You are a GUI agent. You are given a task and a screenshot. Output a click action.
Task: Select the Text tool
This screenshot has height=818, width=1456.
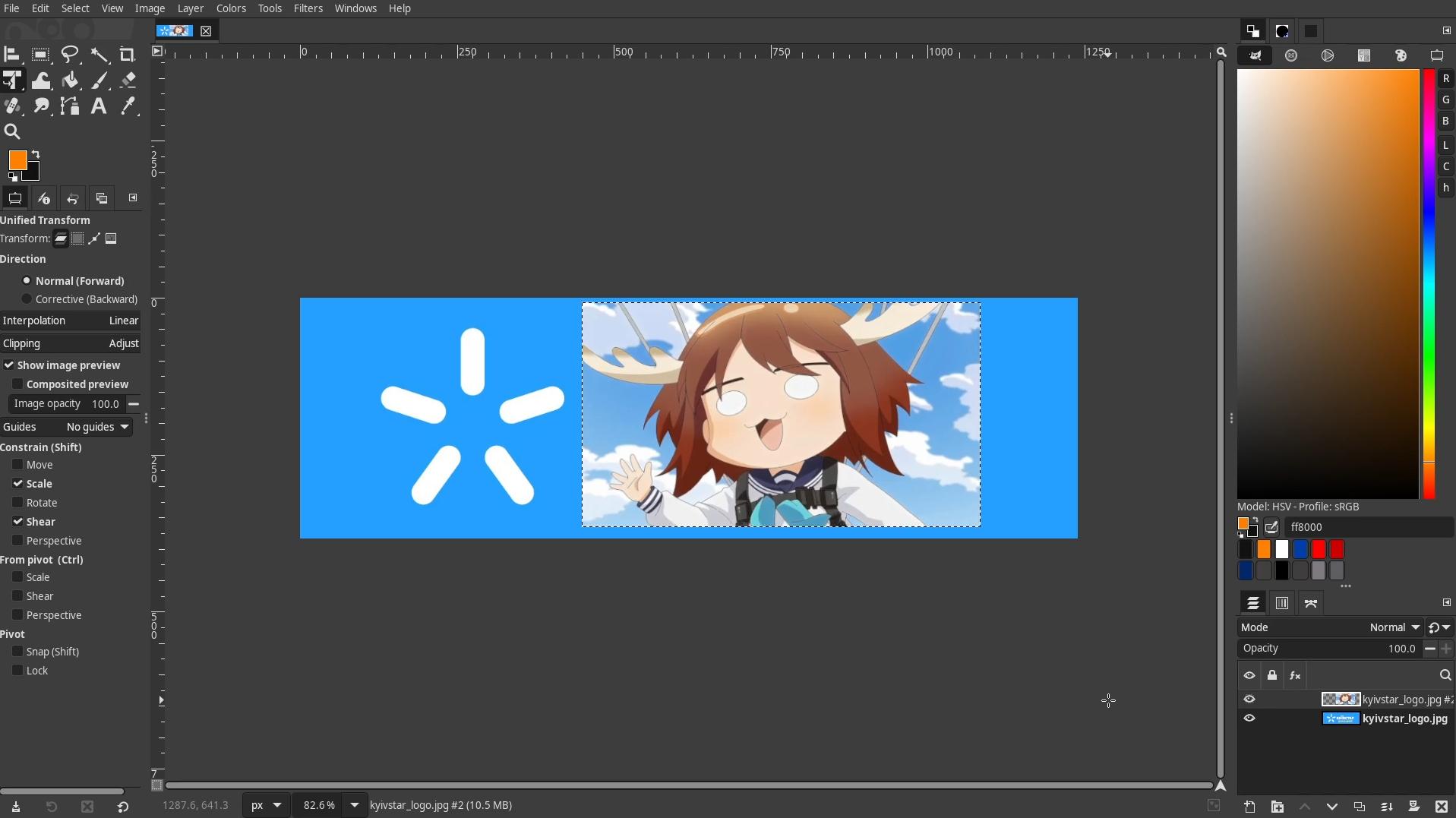99,106
